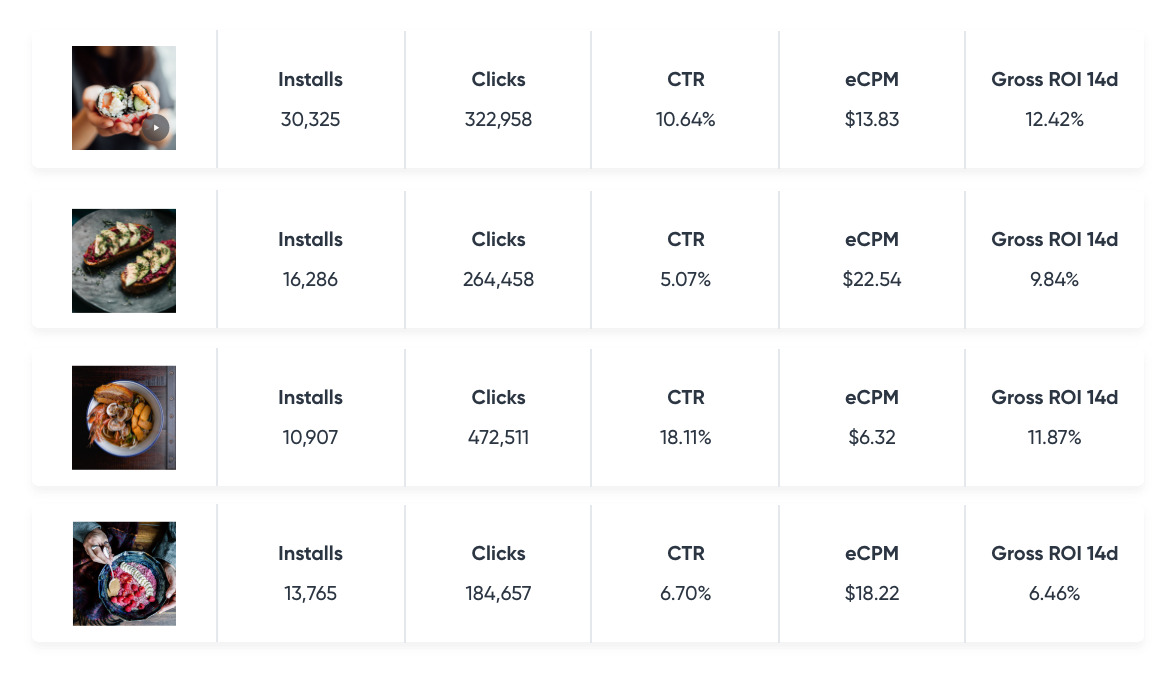Play the sushi roll video creative
Image resolution: width=1176 pixels, height=684 pixels.
(156, 128)
